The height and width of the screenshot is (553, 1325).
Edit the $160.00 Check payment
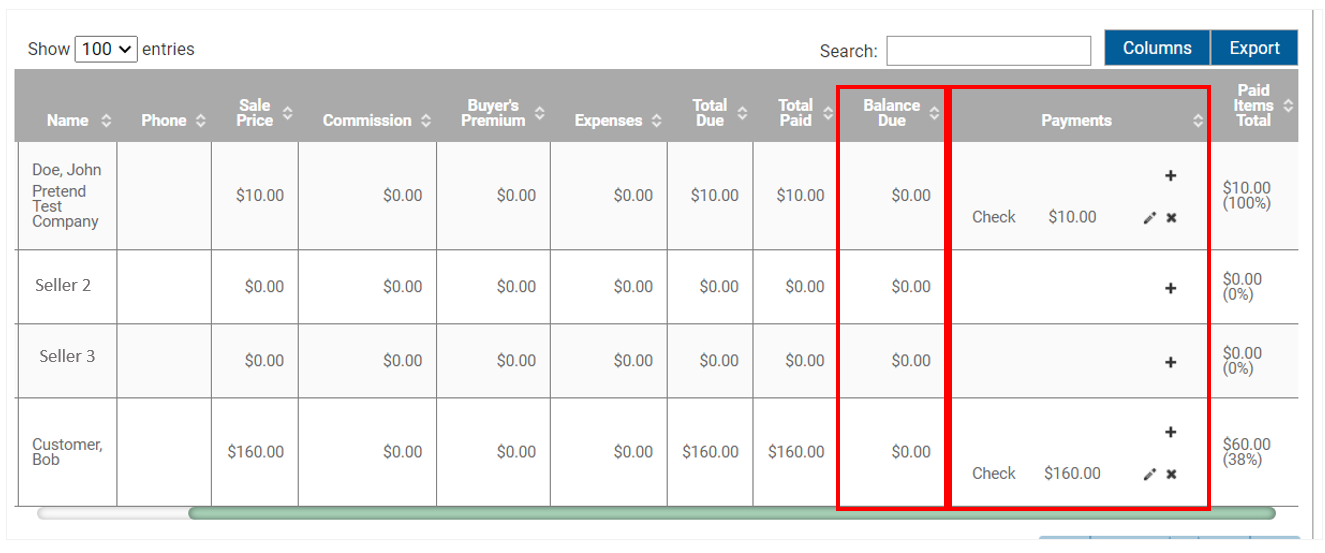(1150, 474)
